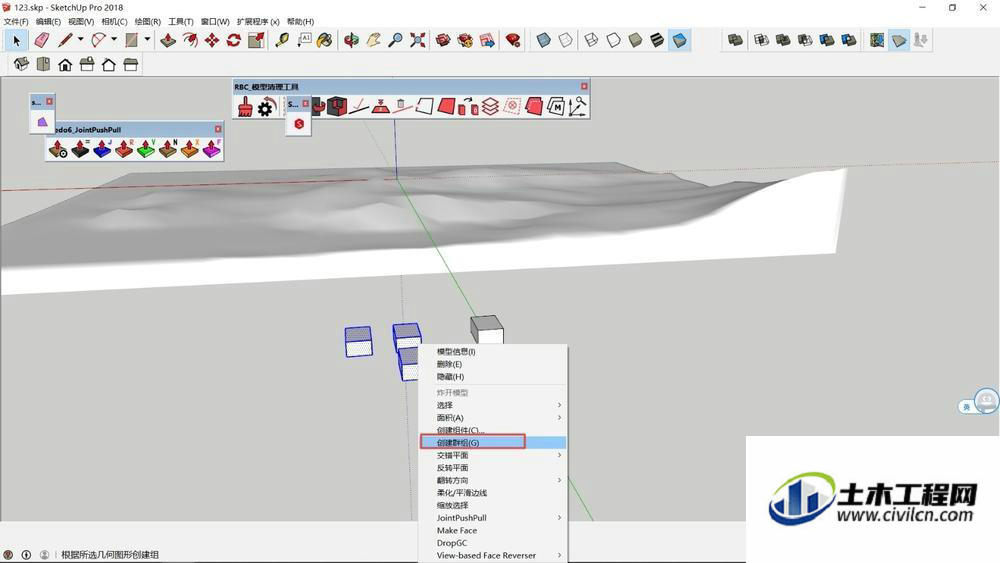
Task: Switch to Top view
Action: coord(43,64)
